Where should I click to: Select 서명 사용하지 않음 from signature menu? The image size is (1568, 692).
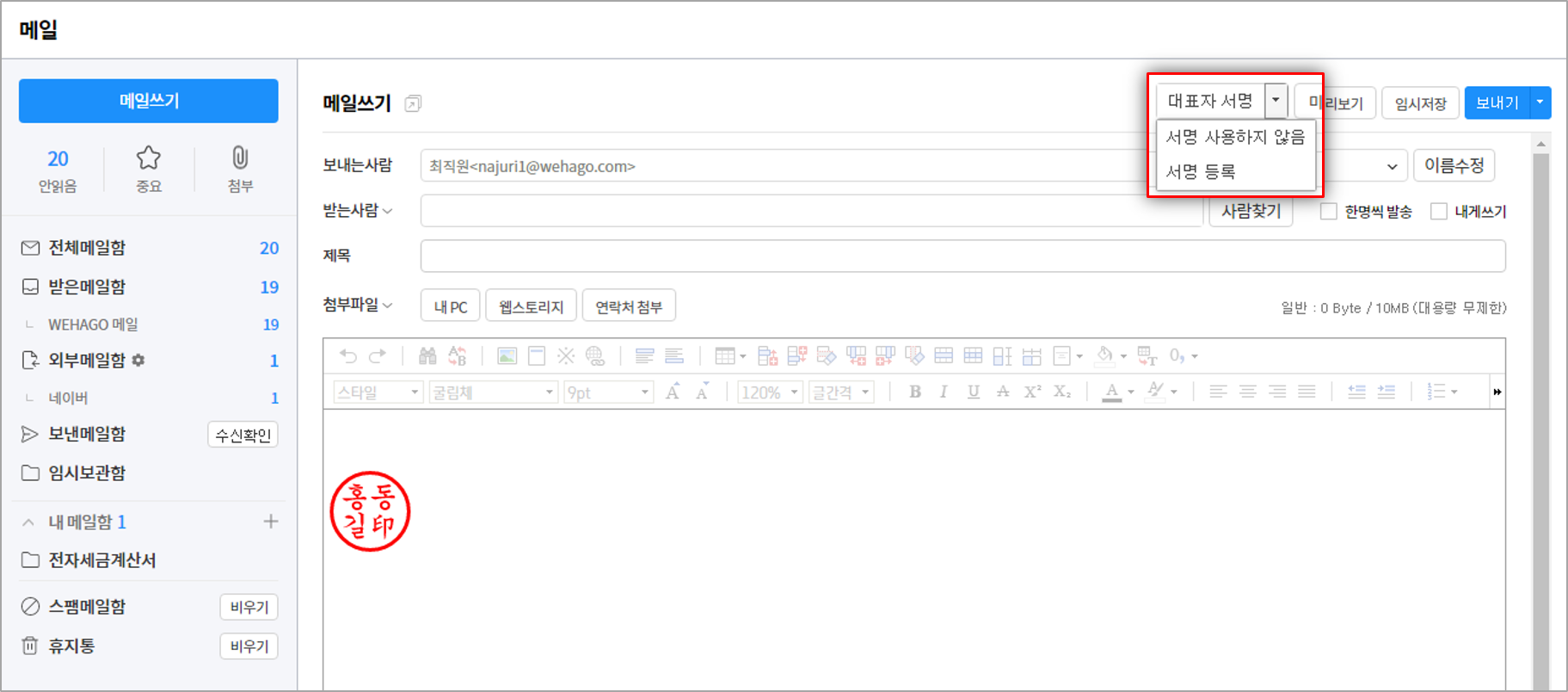coord(1235,137)
